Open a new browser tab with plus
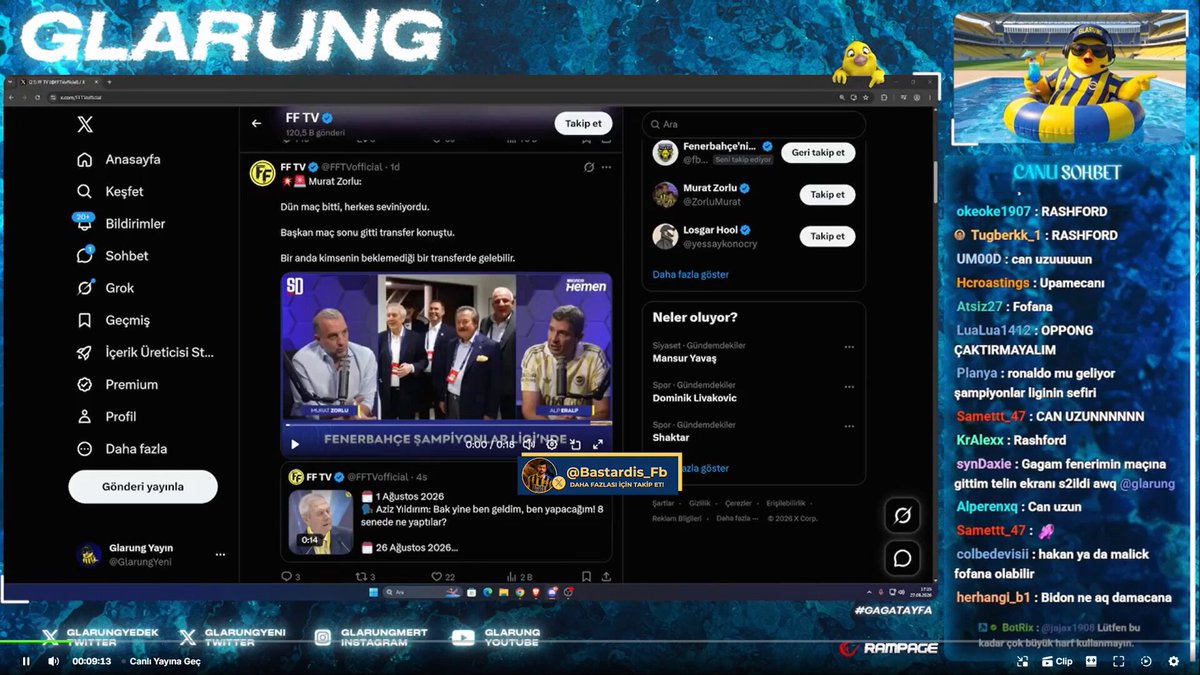The image size is (1200, 675). coord(109,81)
